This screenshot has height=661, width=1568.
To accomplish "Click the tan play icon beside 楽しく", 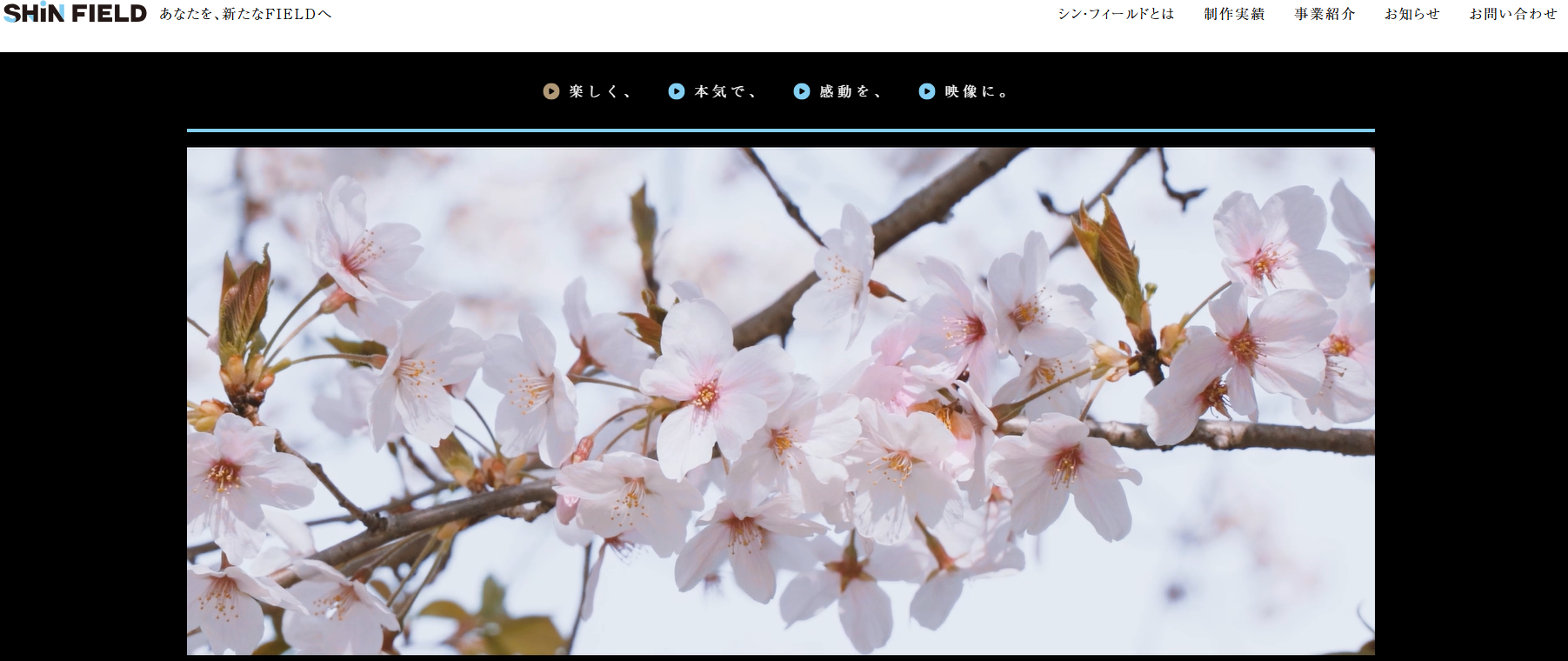I will click(551, 91).
